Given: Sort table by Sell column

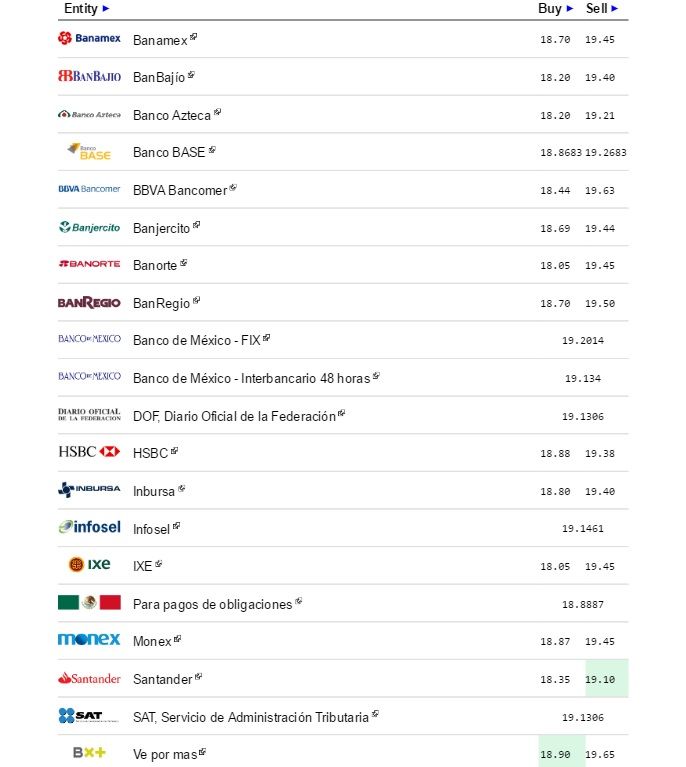Looking at the screenshot, I should (x=602, y=8).
